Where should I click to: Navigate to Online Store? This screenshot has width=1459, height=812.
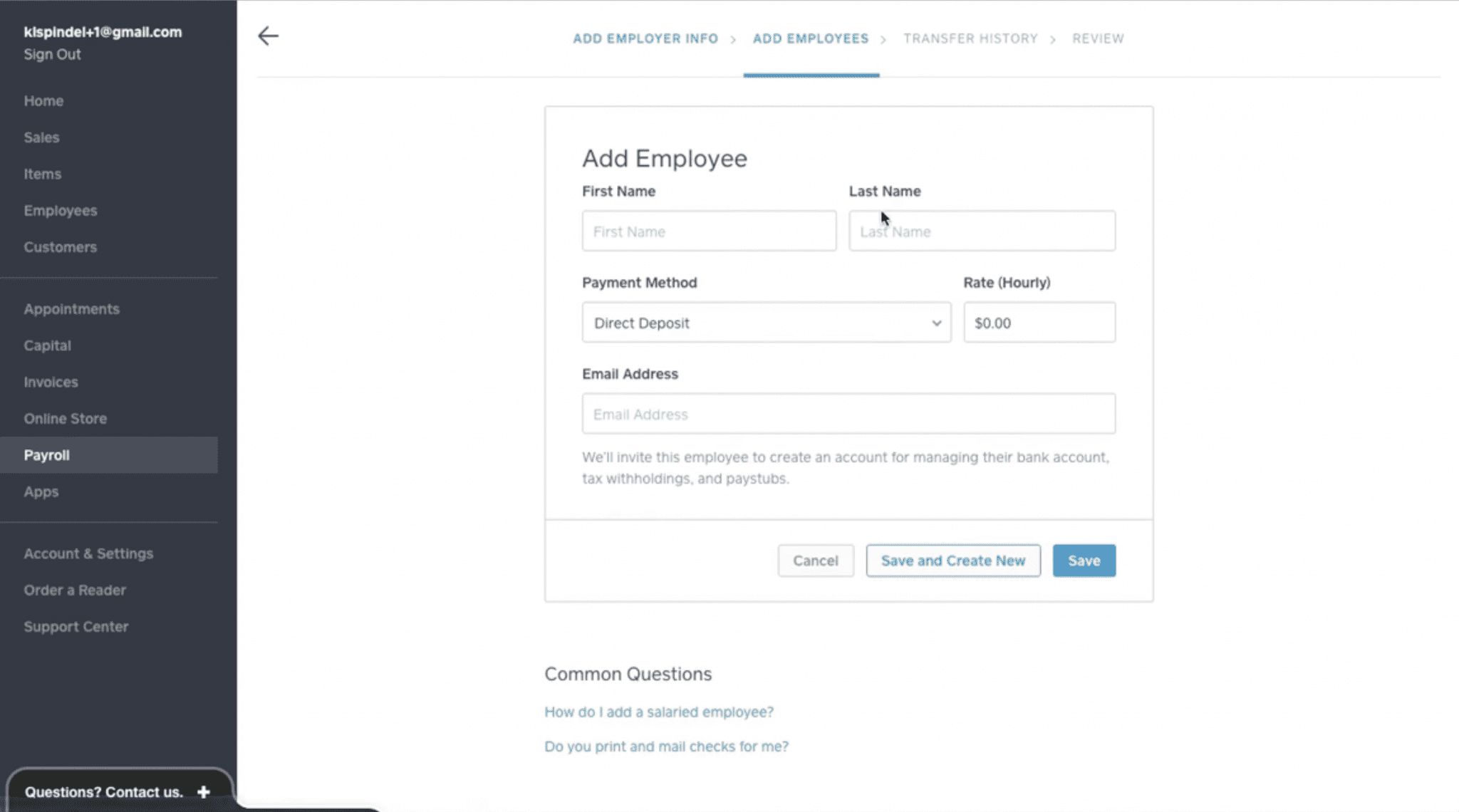(66, 418)
